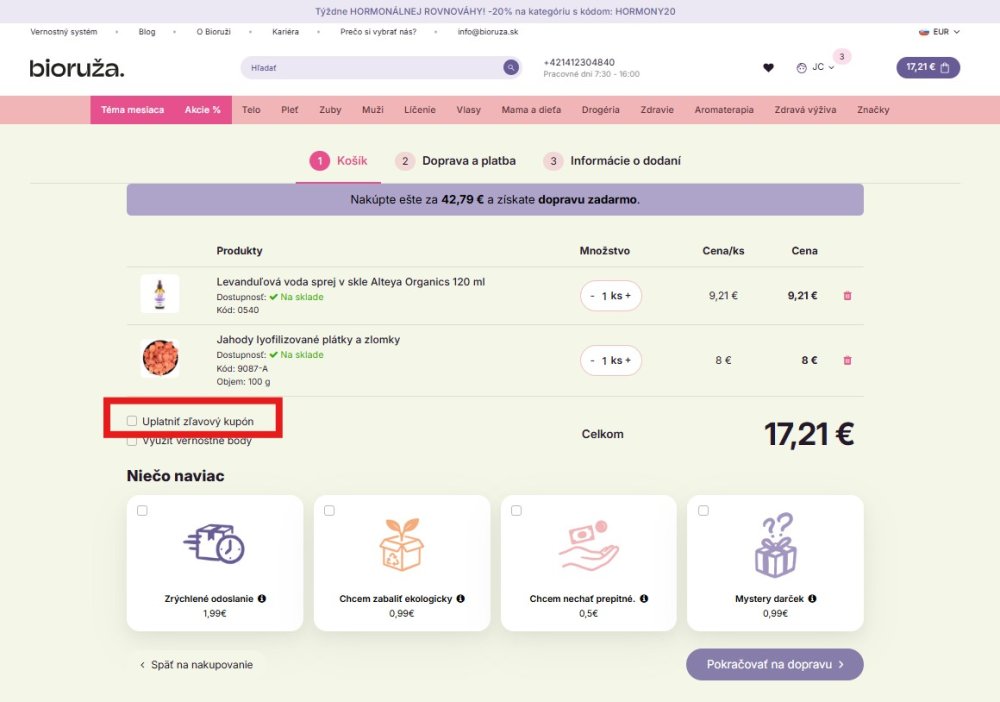1000x702 pixels.
Task: Remove Jahody lyofilizované using trash icon
Action: point(848,360)
